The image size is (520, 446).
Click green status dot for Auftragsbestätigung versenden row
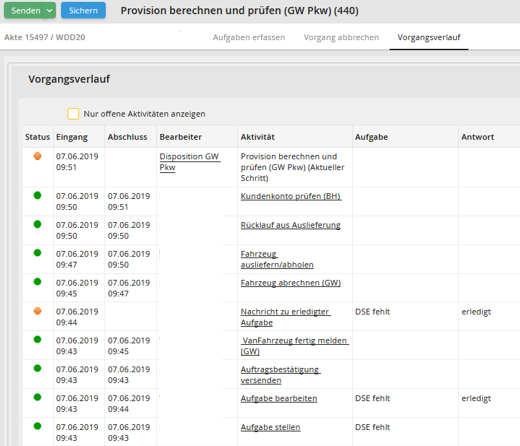pos(38,368)
